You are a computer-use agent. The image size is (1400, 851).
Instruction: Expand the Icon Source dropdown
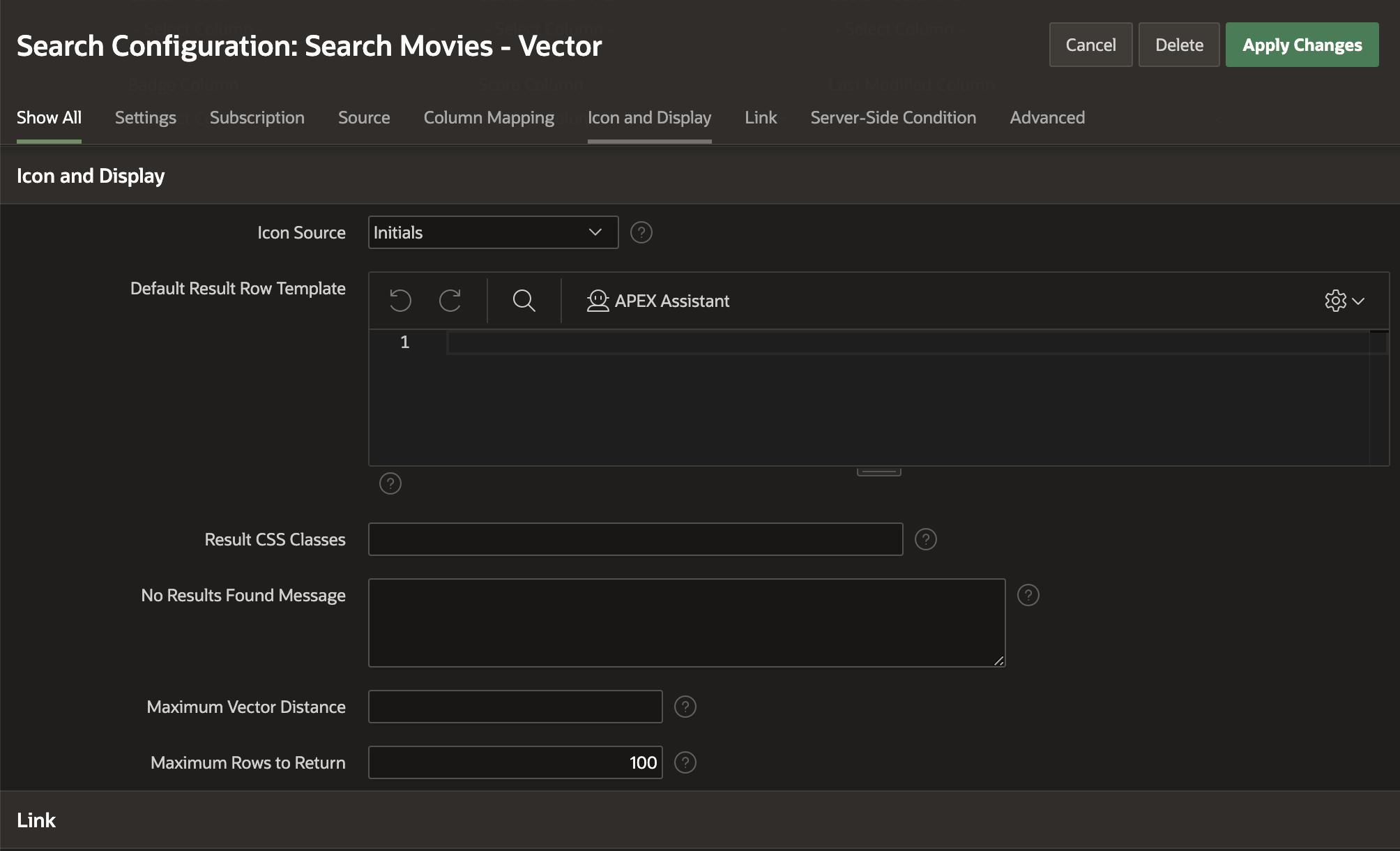[493, 232]
